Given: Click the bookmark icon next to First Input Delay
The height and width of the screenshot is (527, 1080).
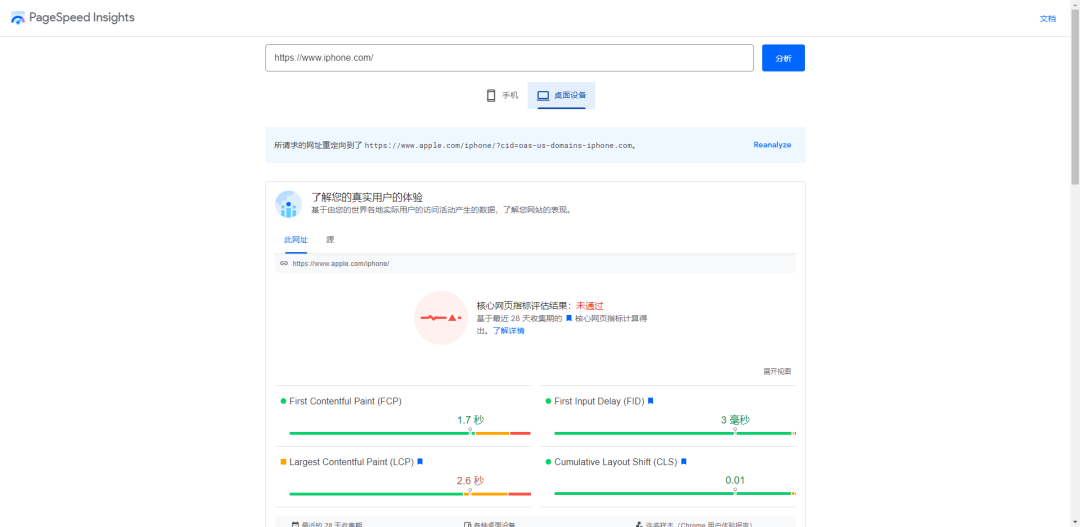Looking at the screenshot, I should pyautogui.click(x=650, y=401).
